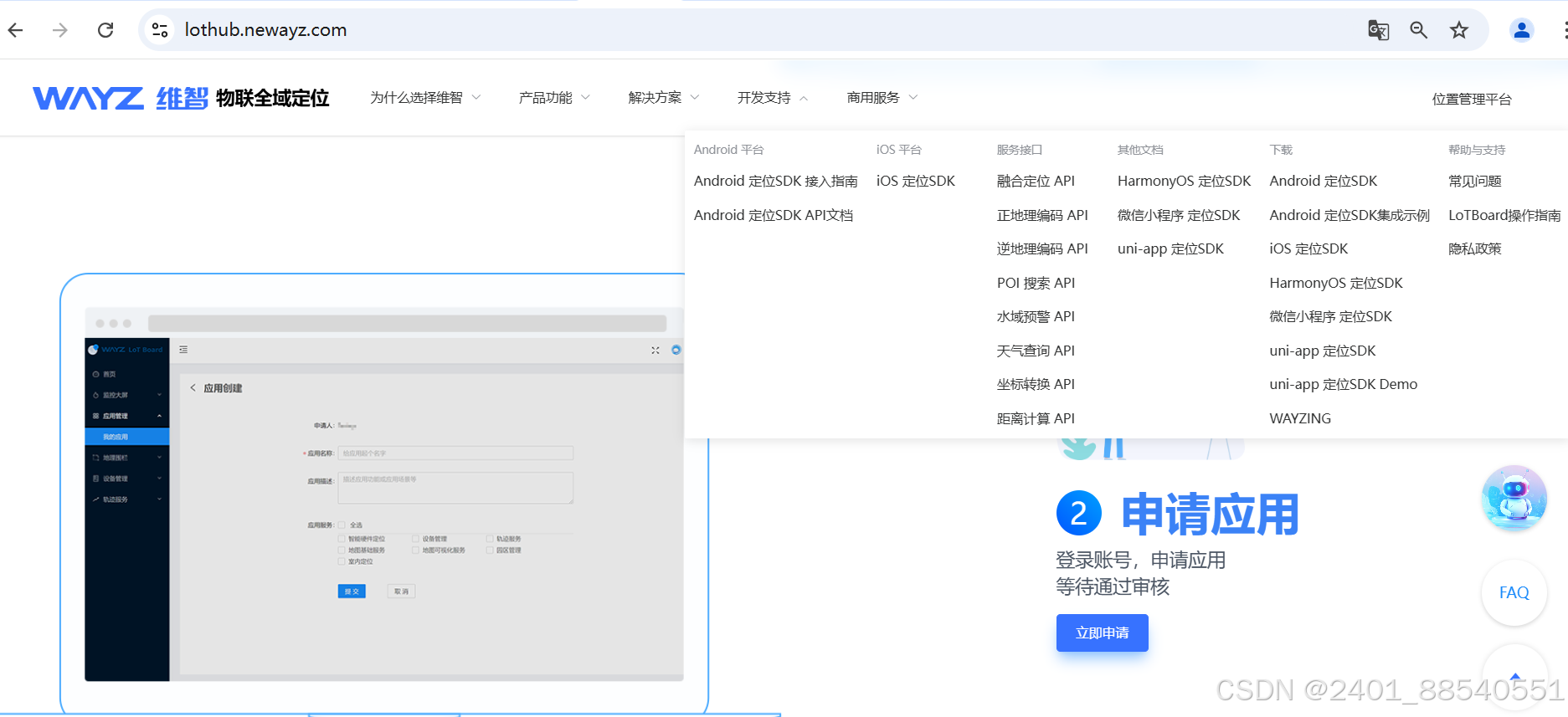Download uni-app 定位SDK Demo
This screenshot has width=1568, height=717.
coord(1343,384)
